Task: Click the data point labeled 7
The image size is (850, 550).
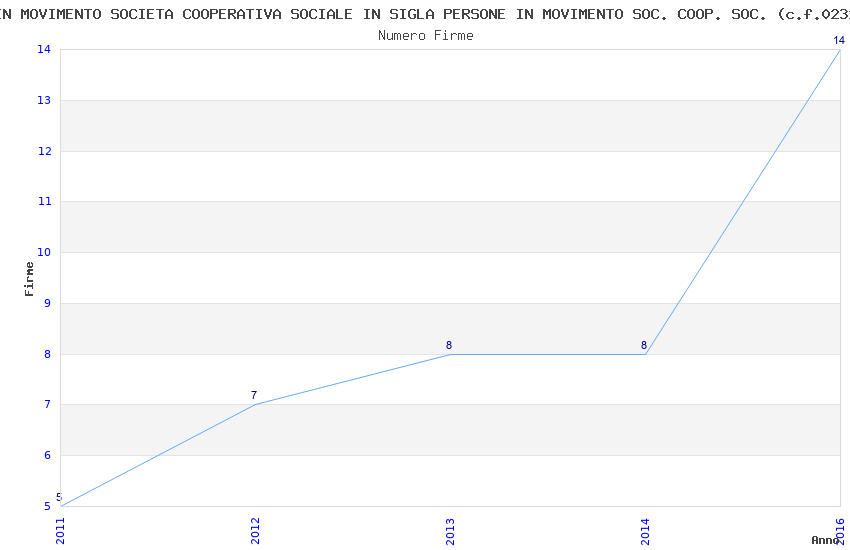Action: click(x=254, y=396)
